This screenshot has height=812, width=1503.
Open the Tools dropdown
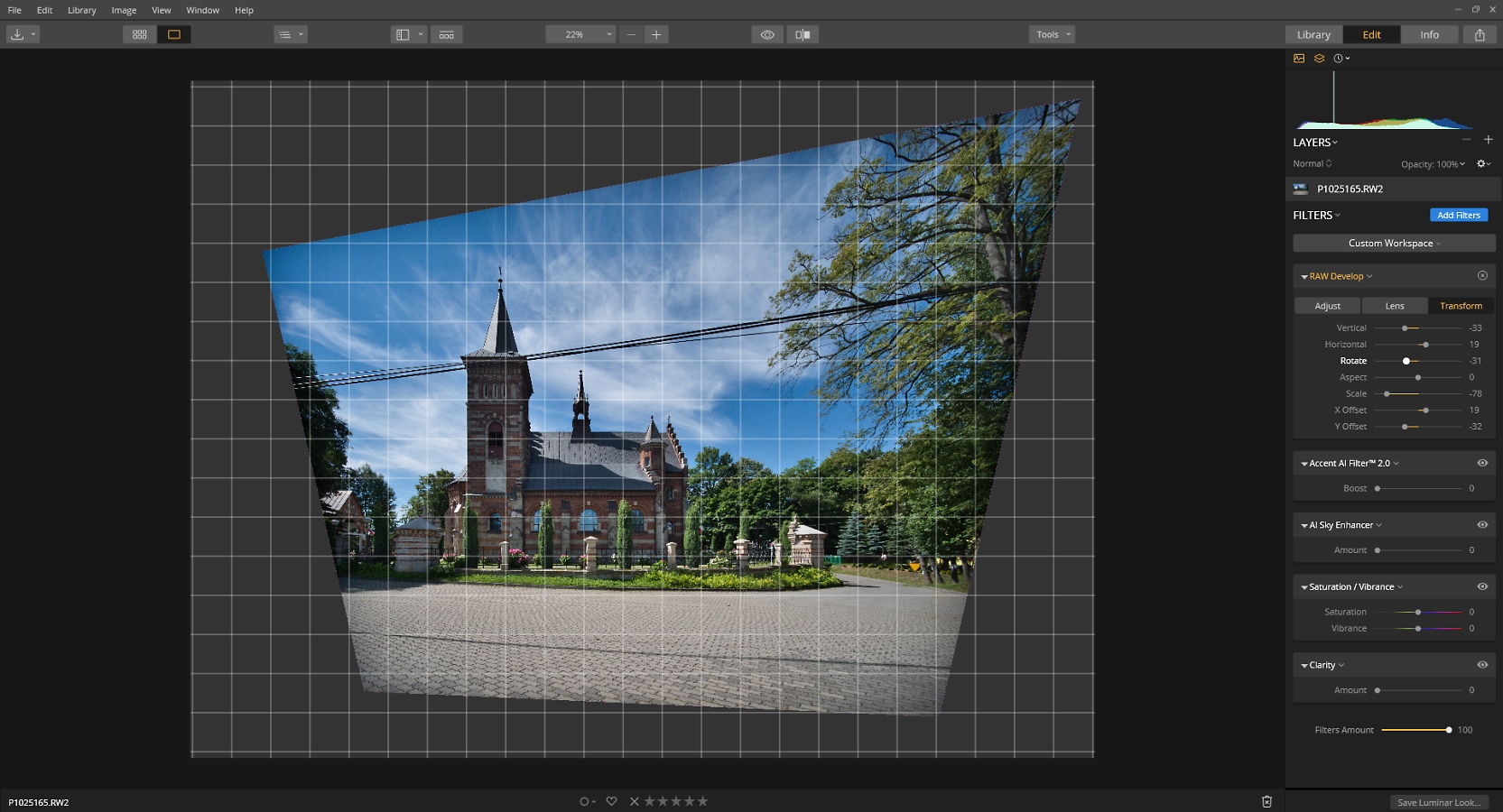(x=1052, y=34)
